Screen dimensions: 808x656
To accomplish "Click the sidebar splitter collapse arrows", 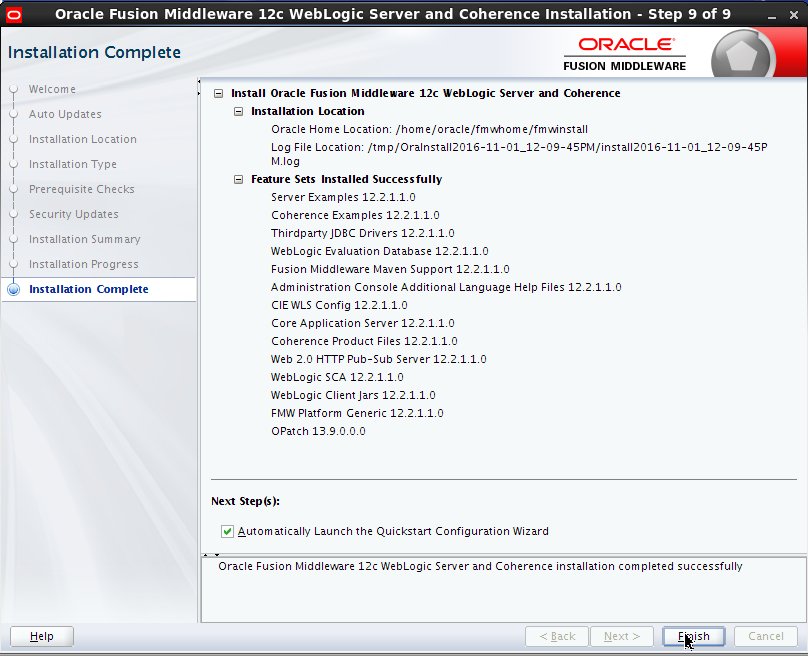I will [x=199, y=88].
